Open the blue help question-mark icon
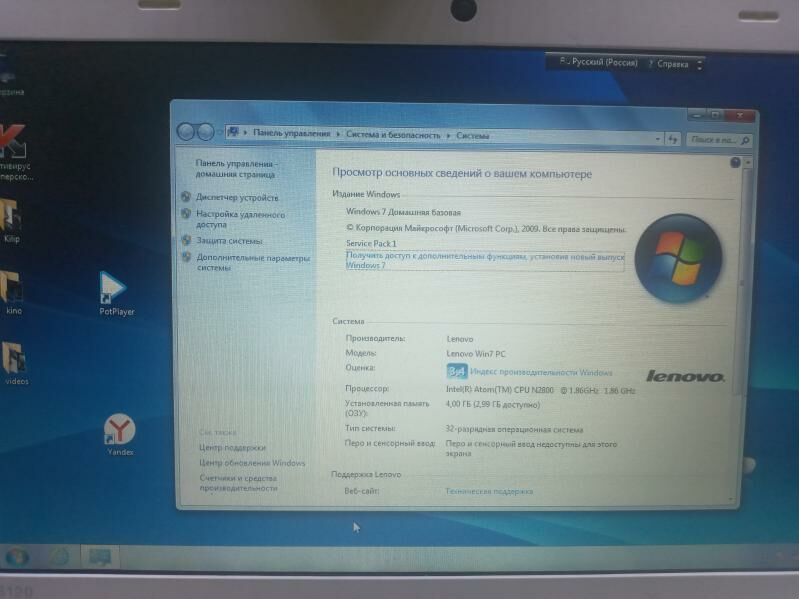Image resolution: width=799 pixels, height=599 pixels. coord(735,162)
